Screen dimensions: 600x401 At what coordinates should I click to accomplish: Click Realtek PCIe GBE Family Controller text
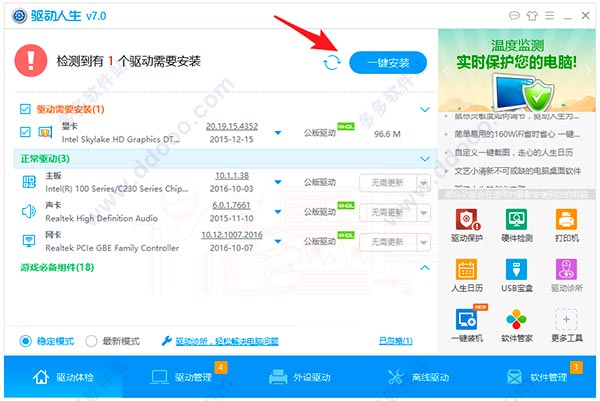(x=112, y=248)
